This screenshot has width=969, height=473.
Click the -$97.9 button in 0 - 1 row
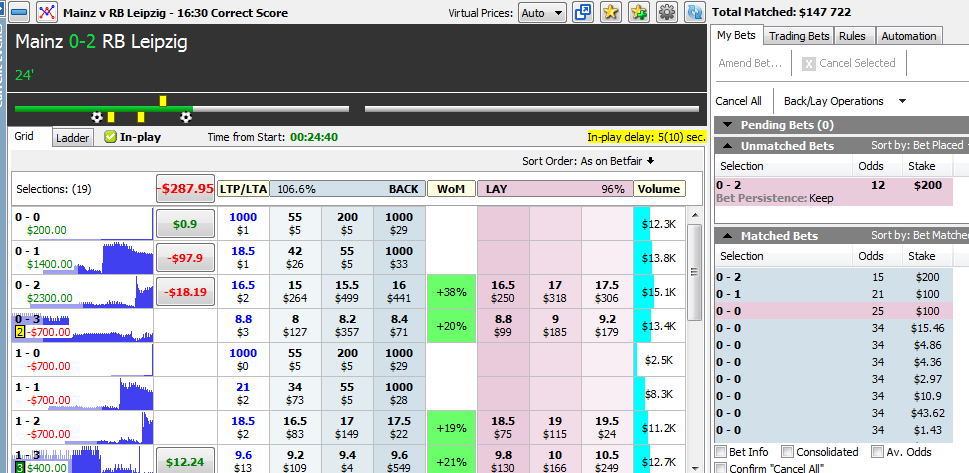point(185,258)
